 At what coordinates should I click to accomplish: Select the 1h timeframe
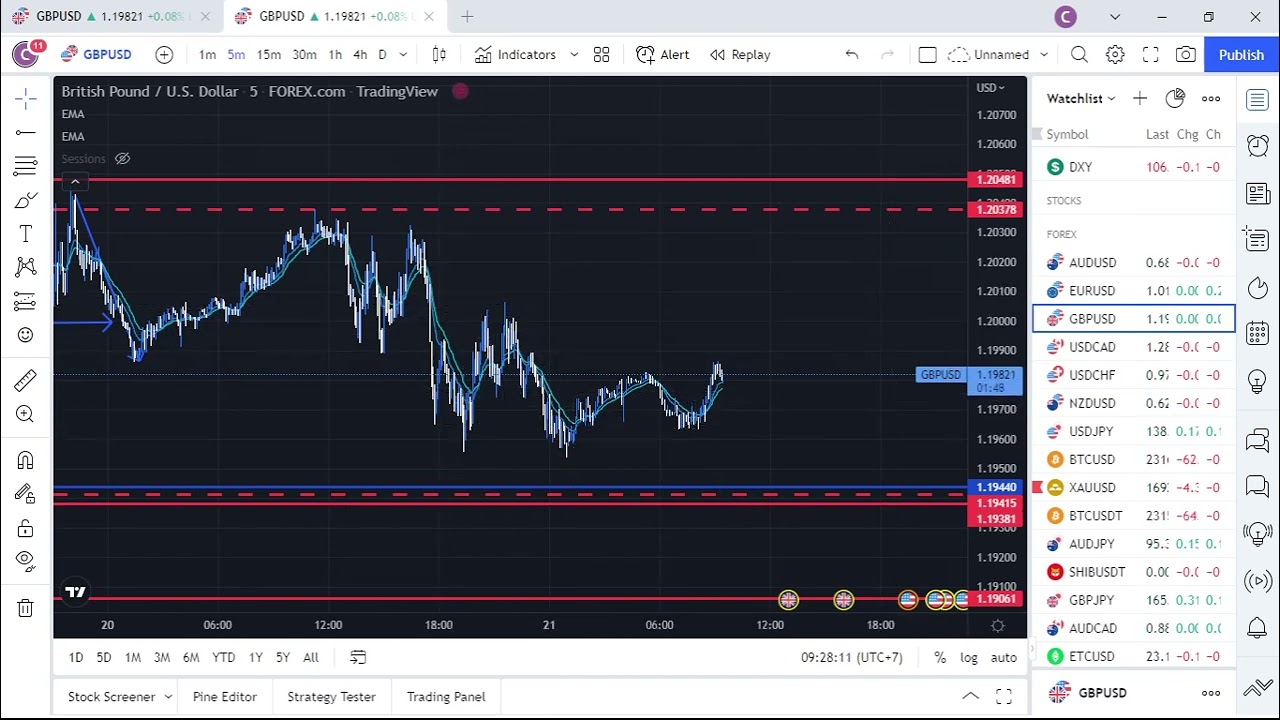335,55
